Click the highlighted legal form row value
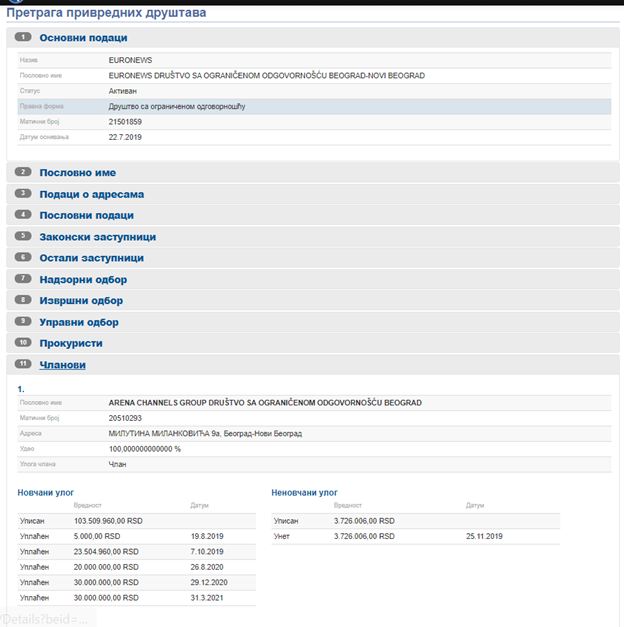The image size is (624, 627). [177, 107]
